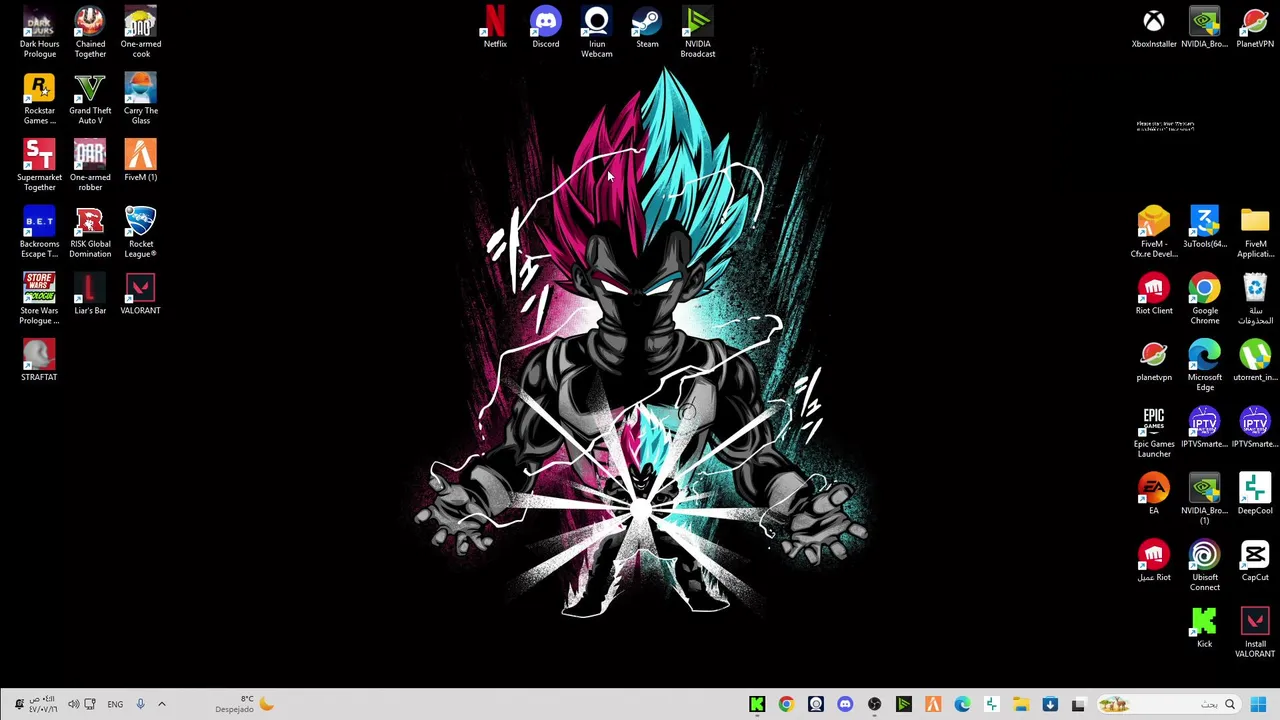1280x720 pixels.
Task: Select the Store Wars Prologue icon
Action: click(x=39, y=299)
